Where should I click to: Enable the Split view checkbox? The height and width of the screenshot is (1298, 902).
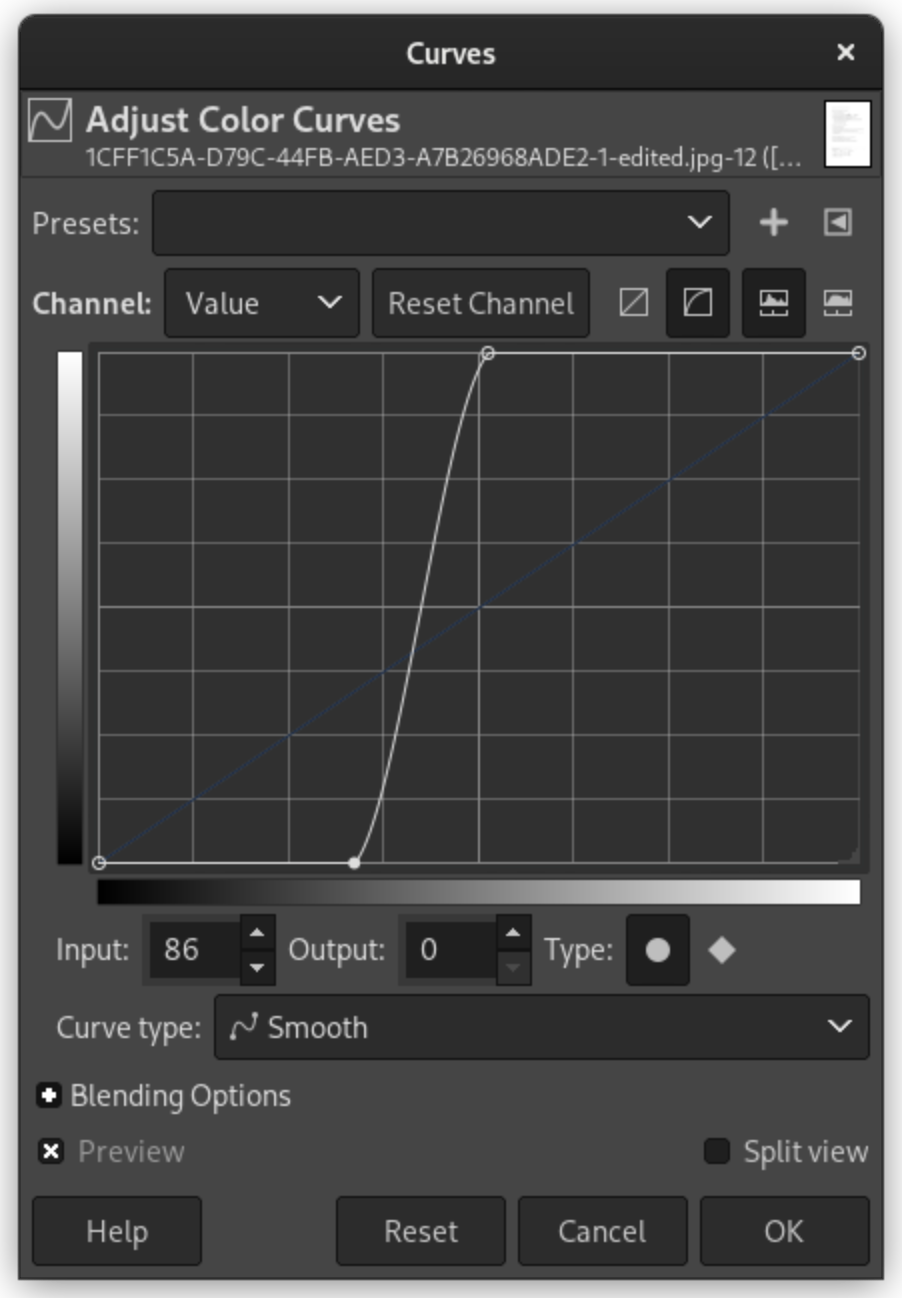[717, 1152]
